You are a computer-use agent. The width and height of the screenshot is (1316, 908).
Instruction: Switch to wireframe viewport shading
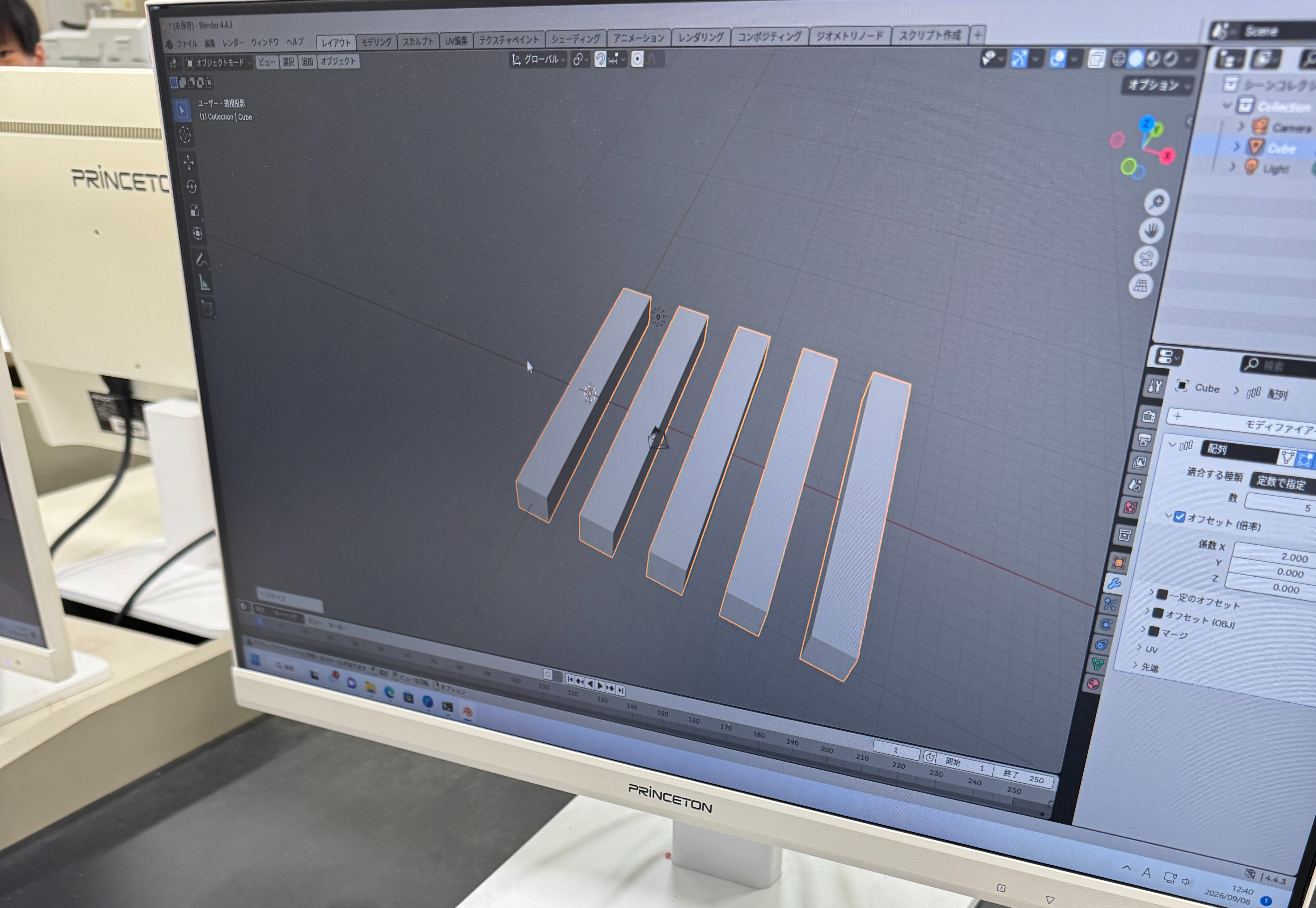tap(1119, 59)
